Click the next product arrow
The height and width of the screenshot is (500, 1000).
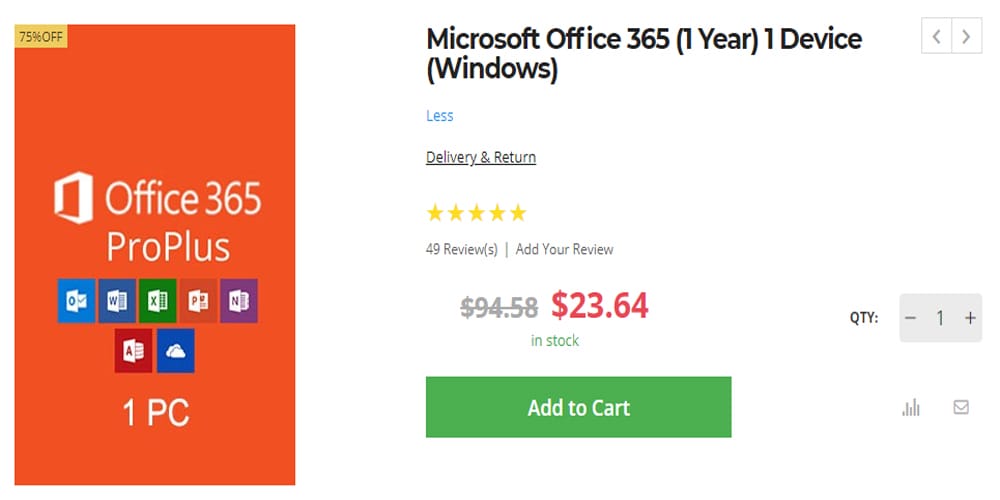(x=965, y=37)
